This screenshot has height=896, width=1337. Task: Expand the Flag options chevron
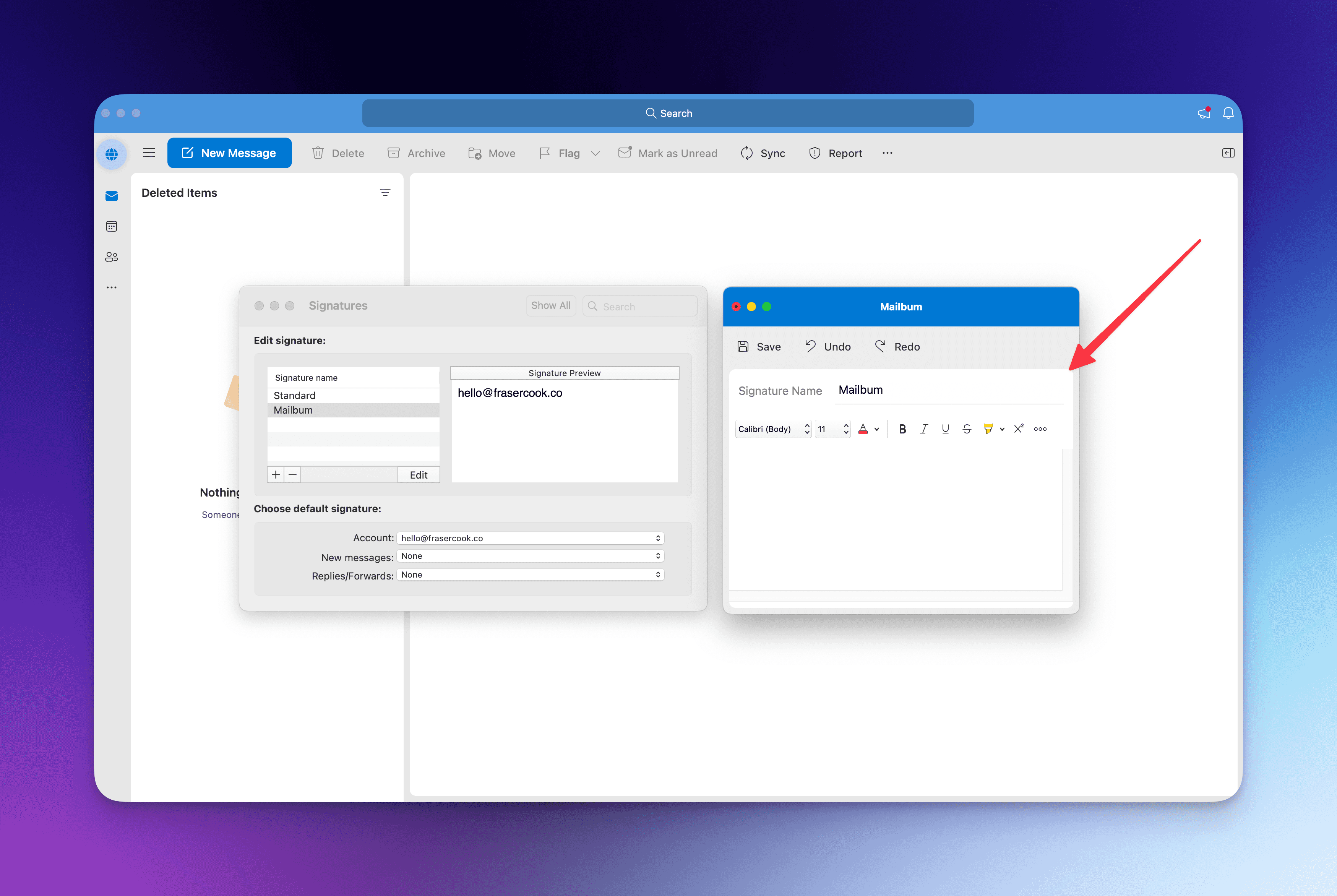point(595,153)
